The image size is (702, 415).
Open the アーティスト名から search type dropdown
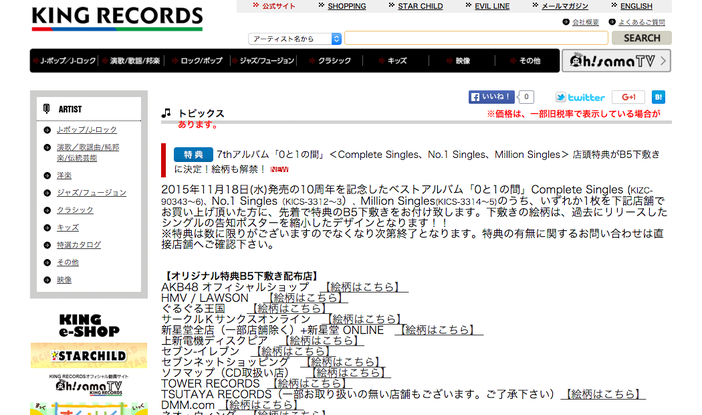295,39
